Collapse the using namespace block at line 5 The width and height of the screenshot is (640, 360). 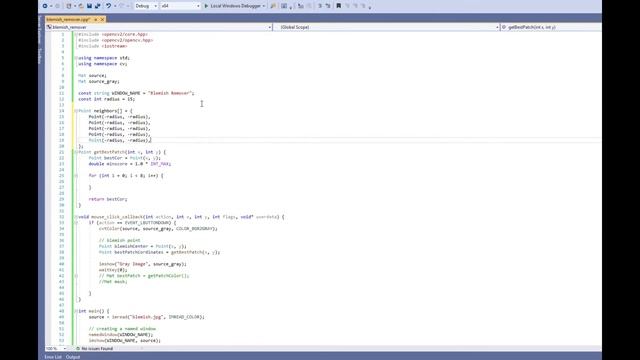(x=76, y=58)
